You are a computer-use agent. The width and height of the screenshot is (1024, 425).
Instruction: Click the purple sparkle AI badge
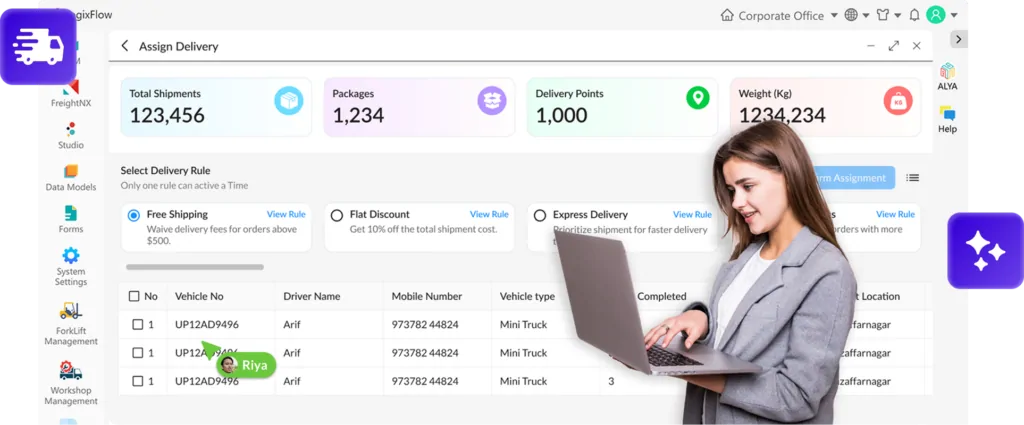pyautogui.click(x=985, y=251)
